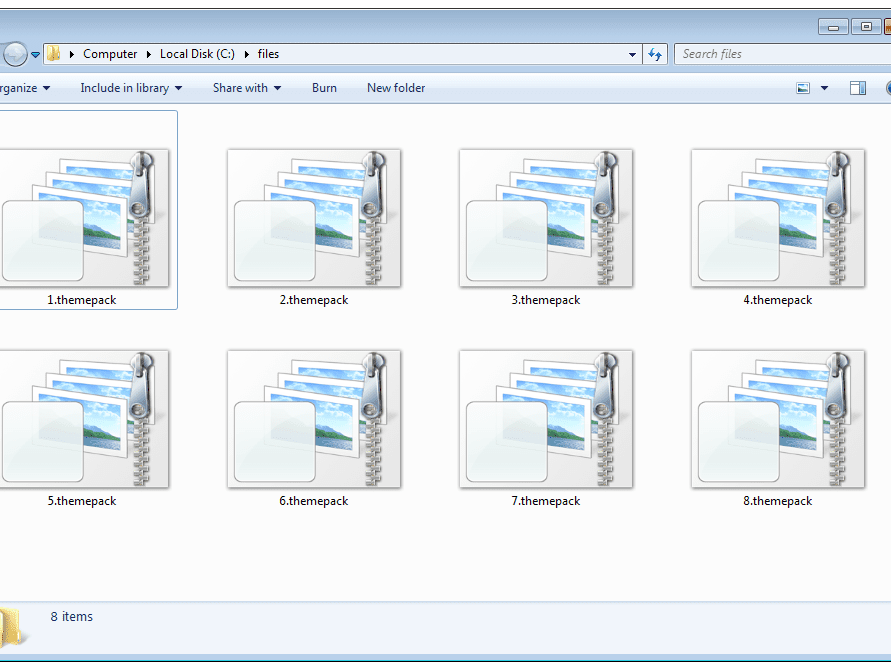Screen dimensions: 891x668
Task: Open the Share with menu
Action: (x=247, y=88)
